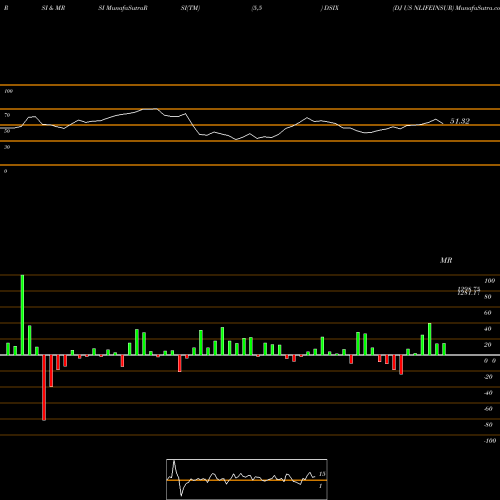
Task: Click the -40 label on the MR right axis
Action: pyautogui.click(x=488, y=393)
